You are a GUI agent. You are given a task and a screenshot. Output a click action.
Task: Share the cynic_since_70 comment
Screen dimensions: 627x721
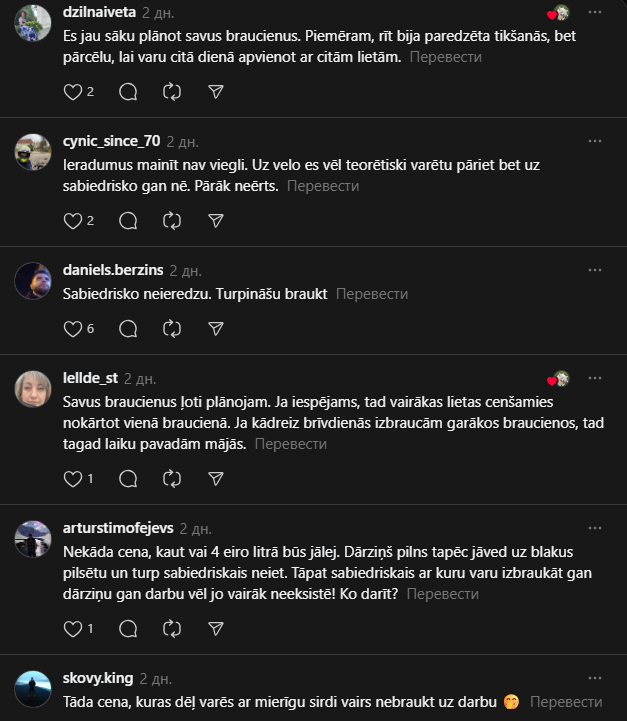pyautogui.click(x=216, y=220)
